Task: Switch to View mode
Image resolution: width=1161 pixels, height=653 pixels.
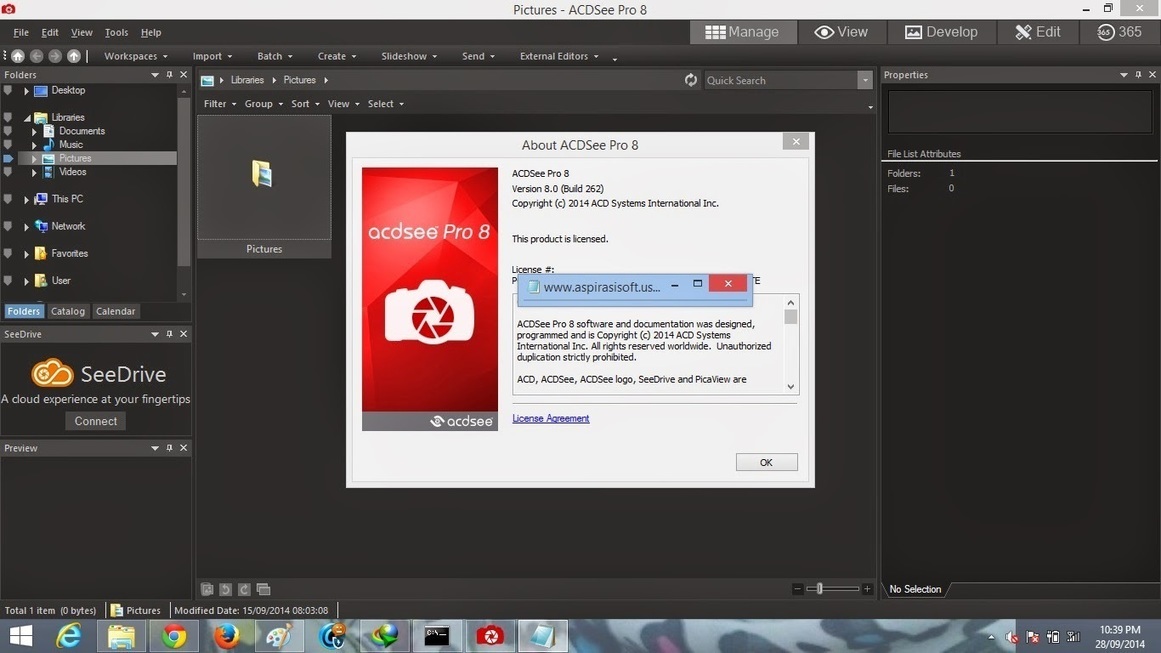Action: click(x=841, y=32)
